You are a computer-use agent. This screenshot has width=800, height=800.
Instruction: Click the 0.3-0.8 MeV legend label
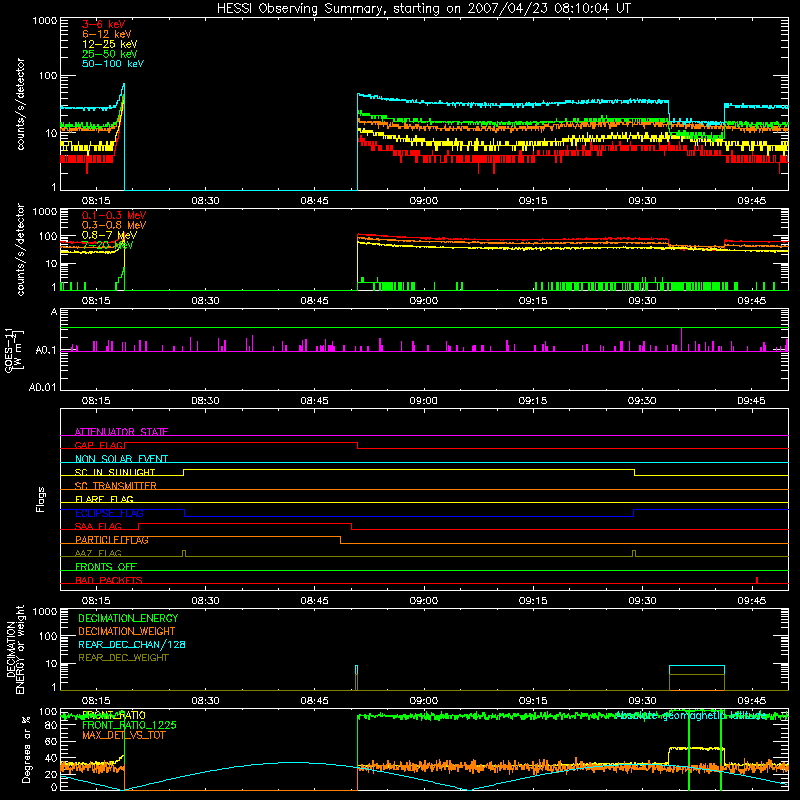click(x=114, y=225)
